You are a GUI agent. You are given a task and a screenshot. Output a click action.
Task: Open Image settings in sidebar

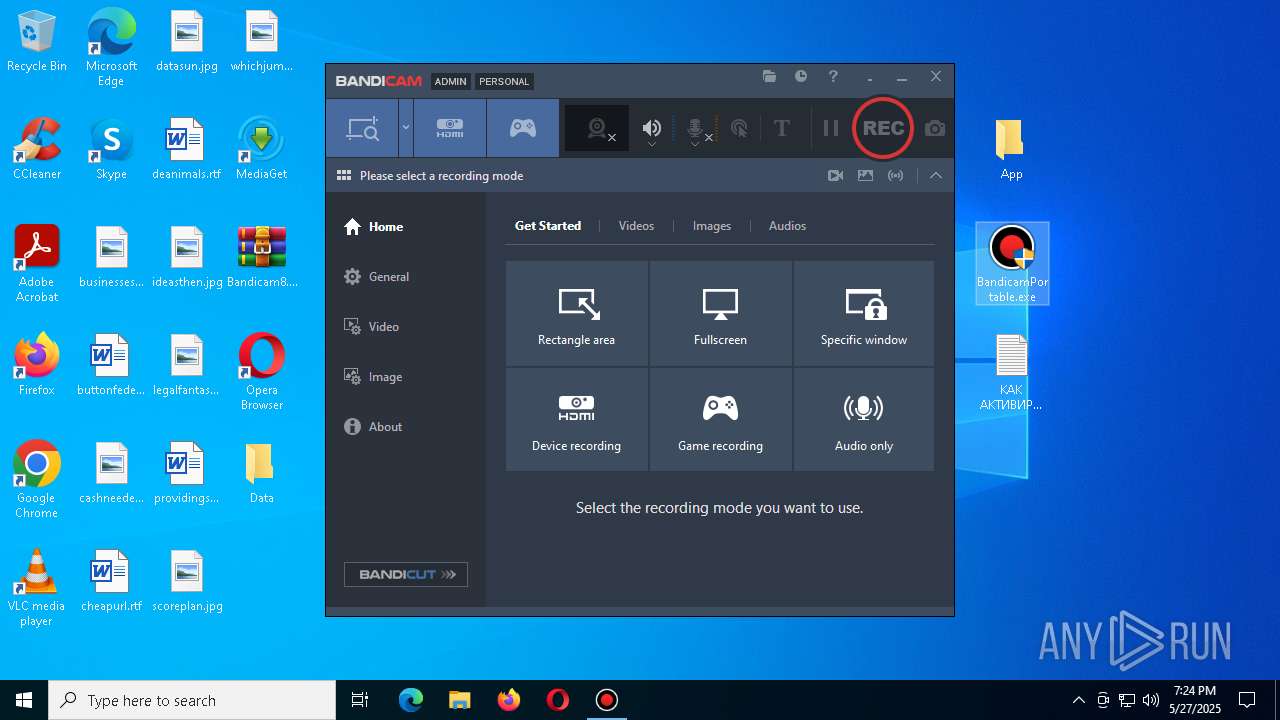[x=373, y=377]
